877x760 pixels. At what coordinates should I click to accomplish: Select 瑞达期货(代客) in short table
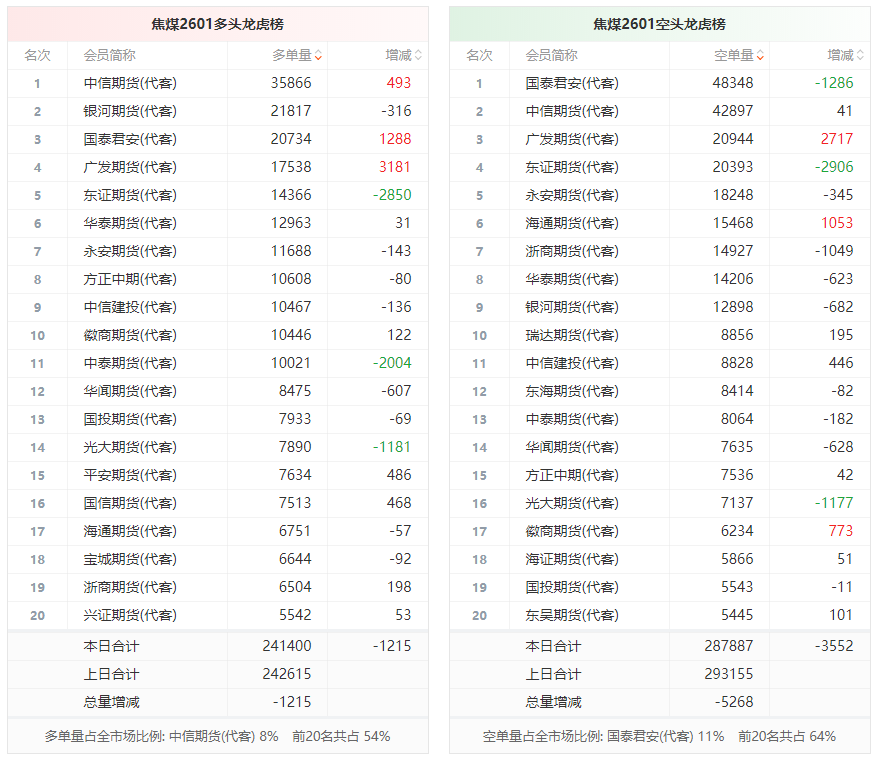pos(572,335)
